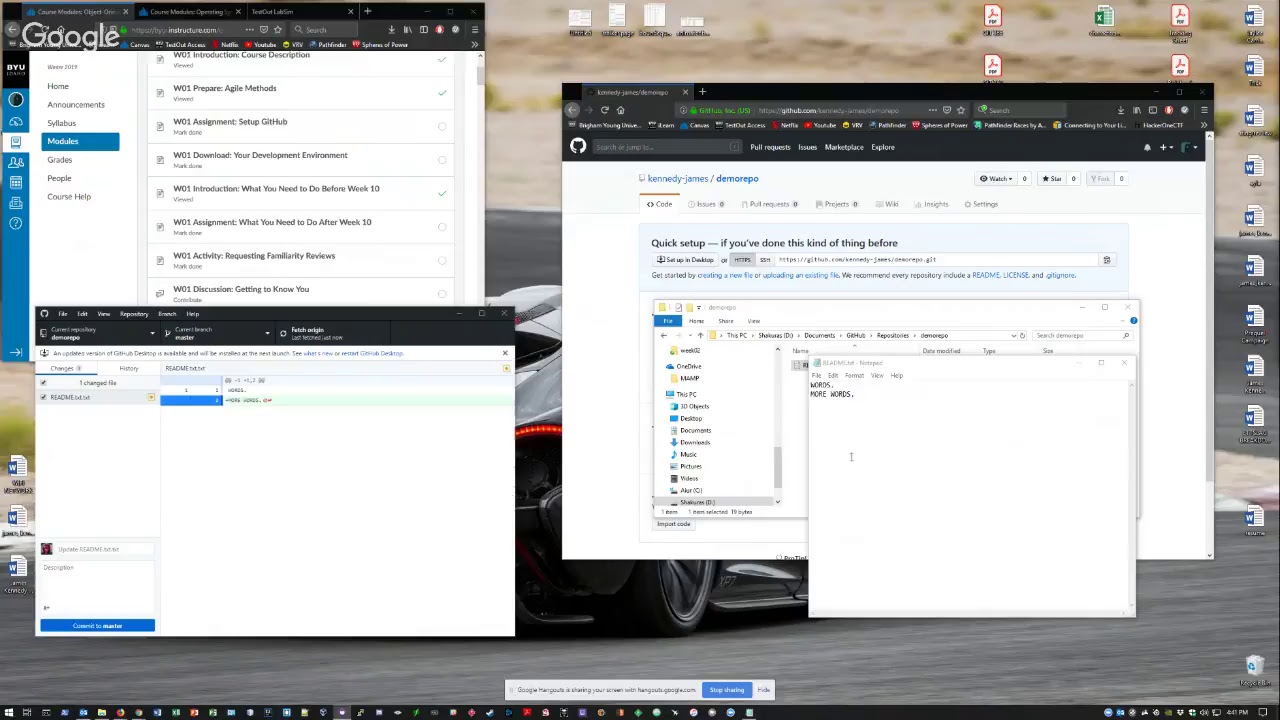Open Canvas Calendar icon in sidebar
This screenshot has height=720, width=1280.
pos(16,182)
